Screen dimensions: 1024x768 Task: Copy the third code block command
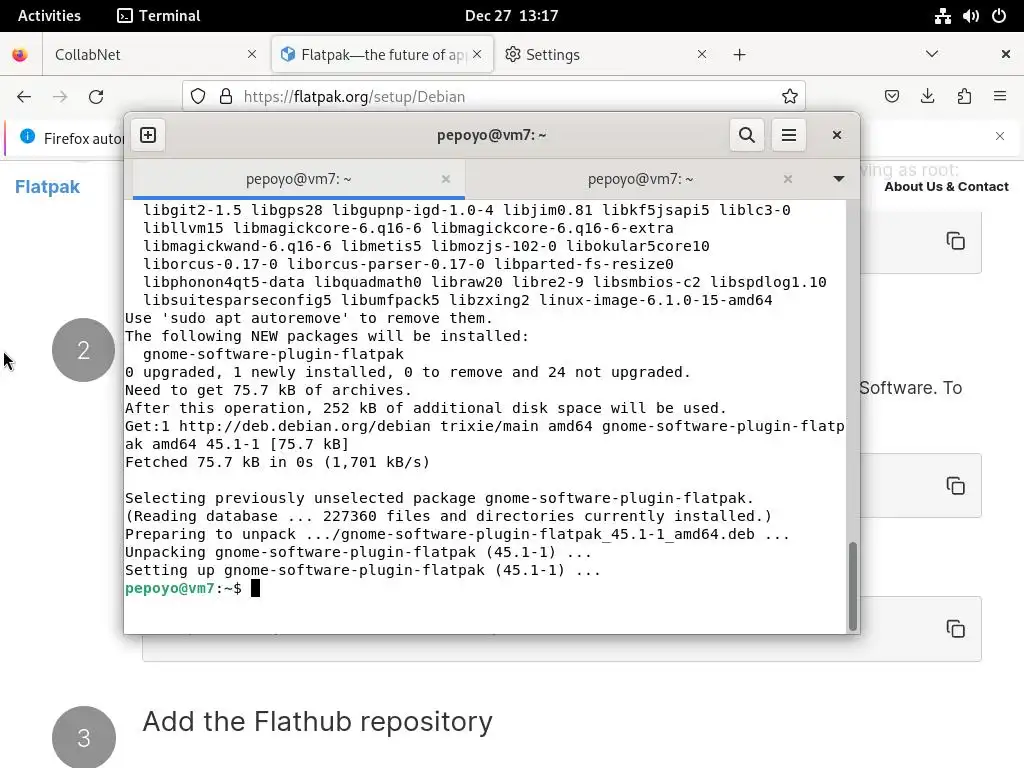tap(955, 629)
